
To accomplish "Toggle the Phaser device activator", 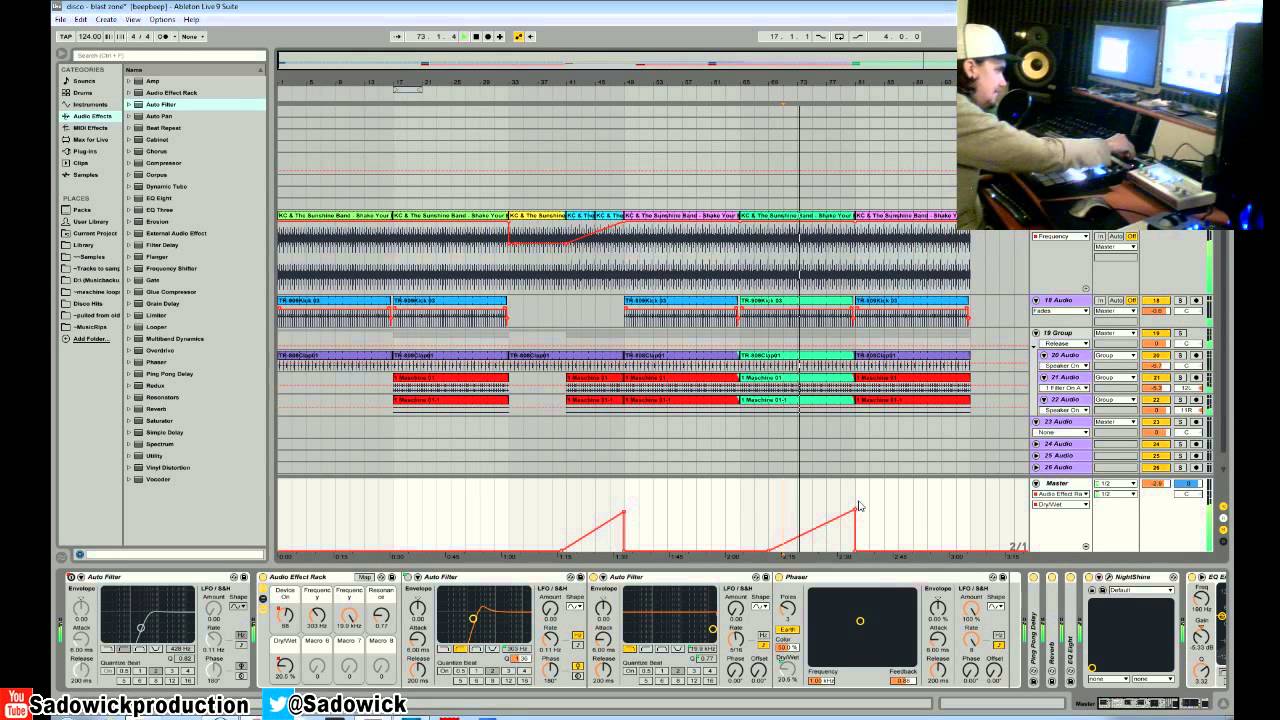I will [779, 577].
